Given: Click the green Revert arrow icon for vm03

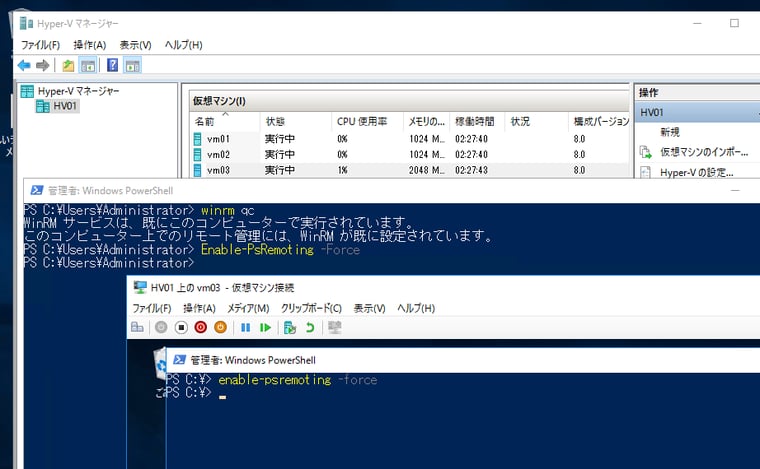Looking at the screenshot, I should (310, 328).
